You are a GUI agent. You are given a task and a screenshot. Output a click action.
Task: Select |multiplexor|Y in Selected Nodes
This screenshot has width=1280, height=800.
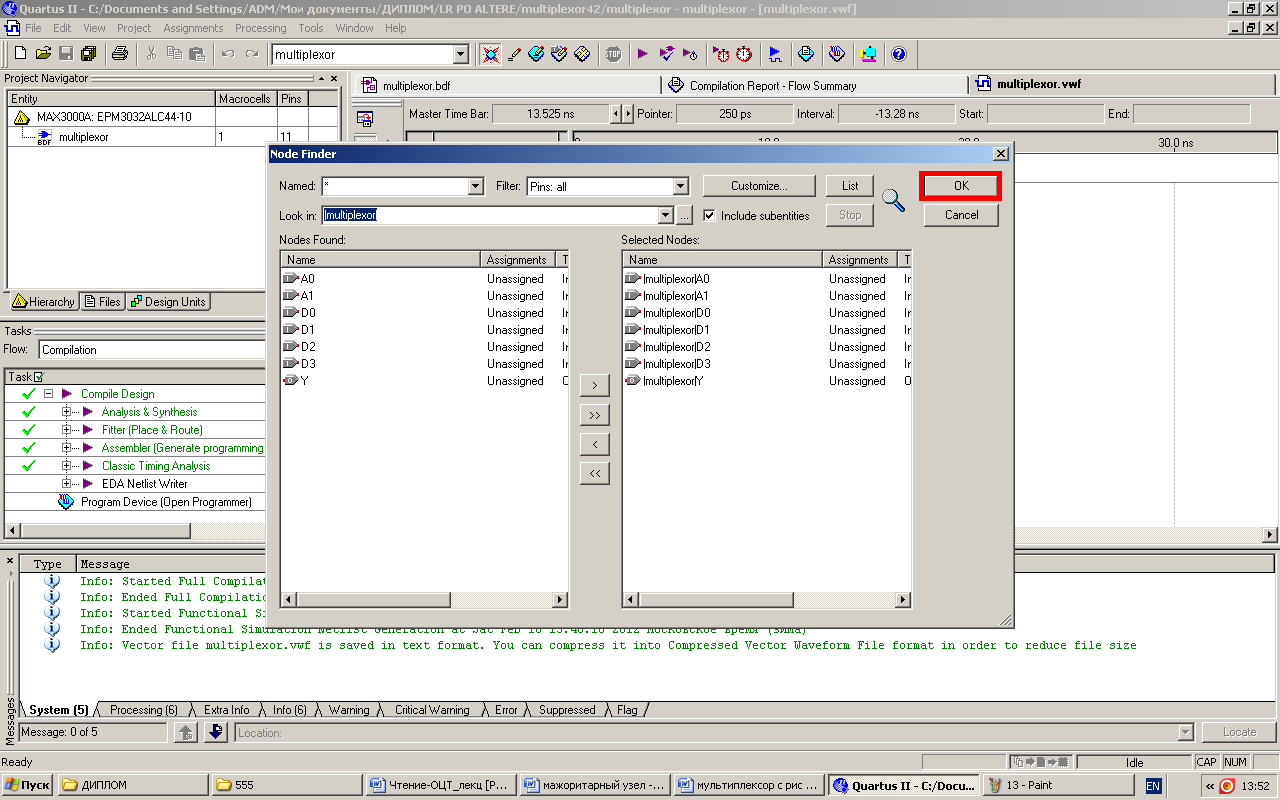tap(673, 381)
